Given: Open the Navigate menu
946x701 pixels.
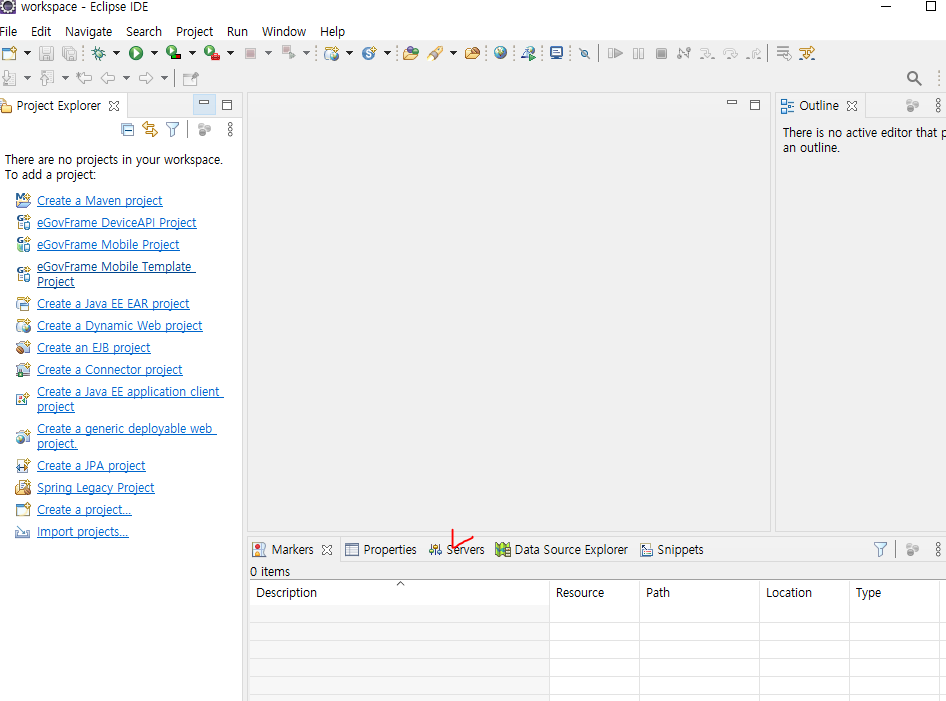Looking at the screenshot, I should click(x=89, y=31).
